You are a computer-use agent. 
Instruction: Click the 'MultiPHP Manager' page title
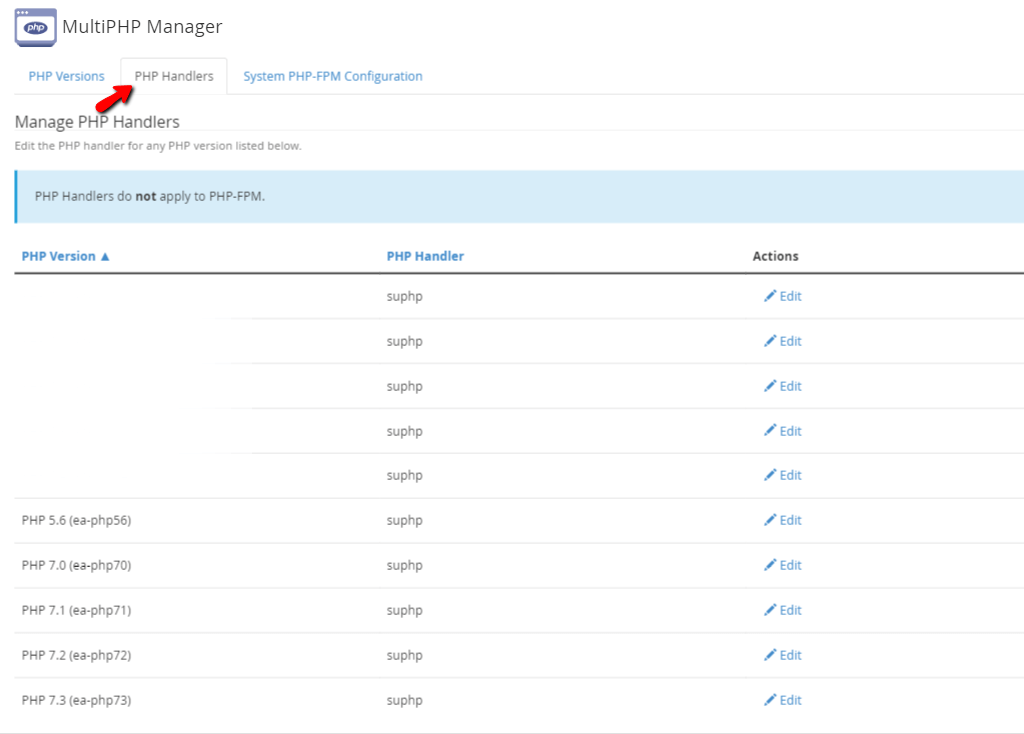coord(142,27)
